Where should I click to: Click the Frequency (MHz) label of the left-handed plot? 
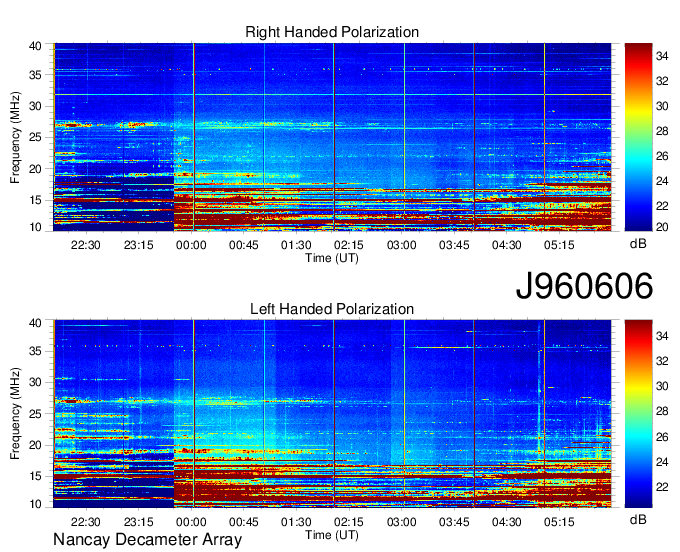click(15, 414)
